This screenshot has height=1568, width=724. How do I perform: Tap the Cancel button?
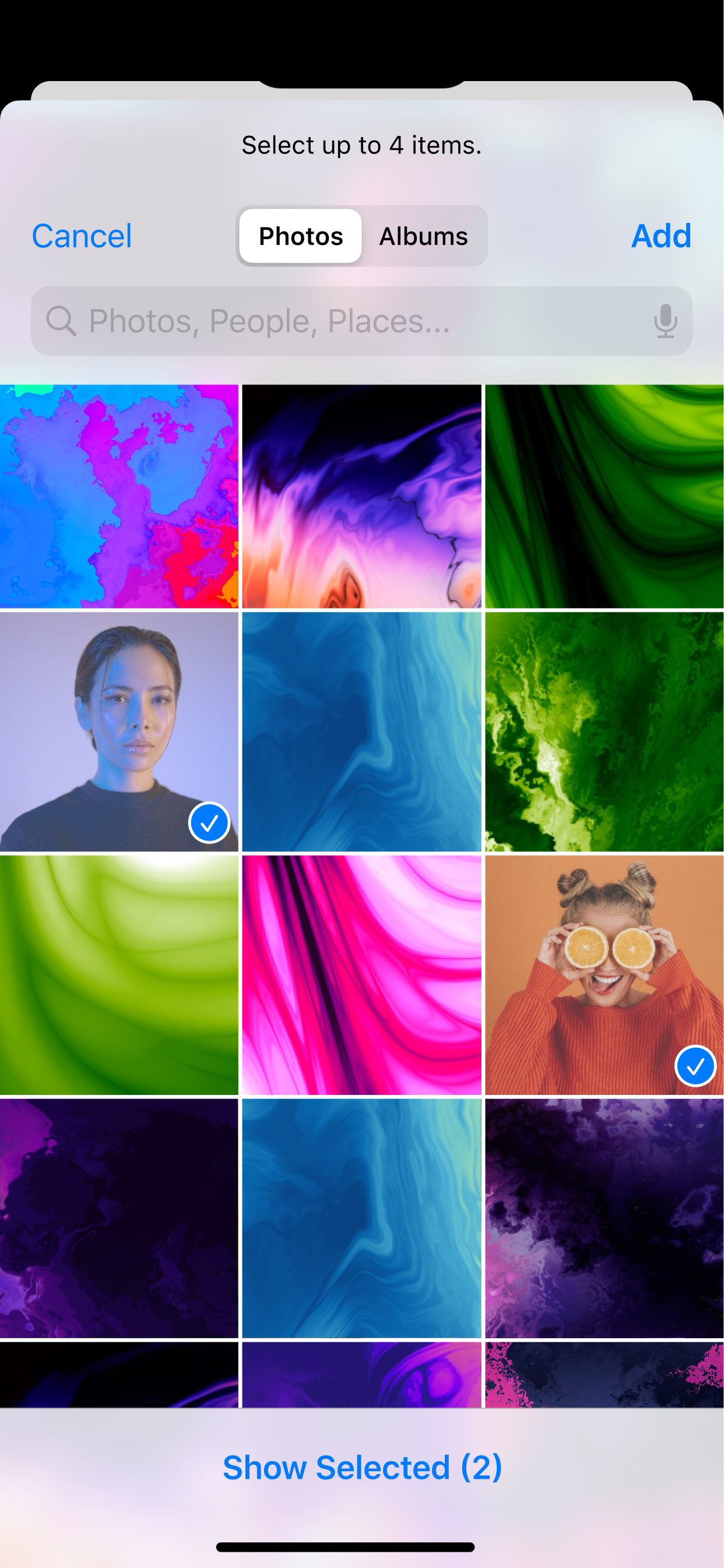82,236
